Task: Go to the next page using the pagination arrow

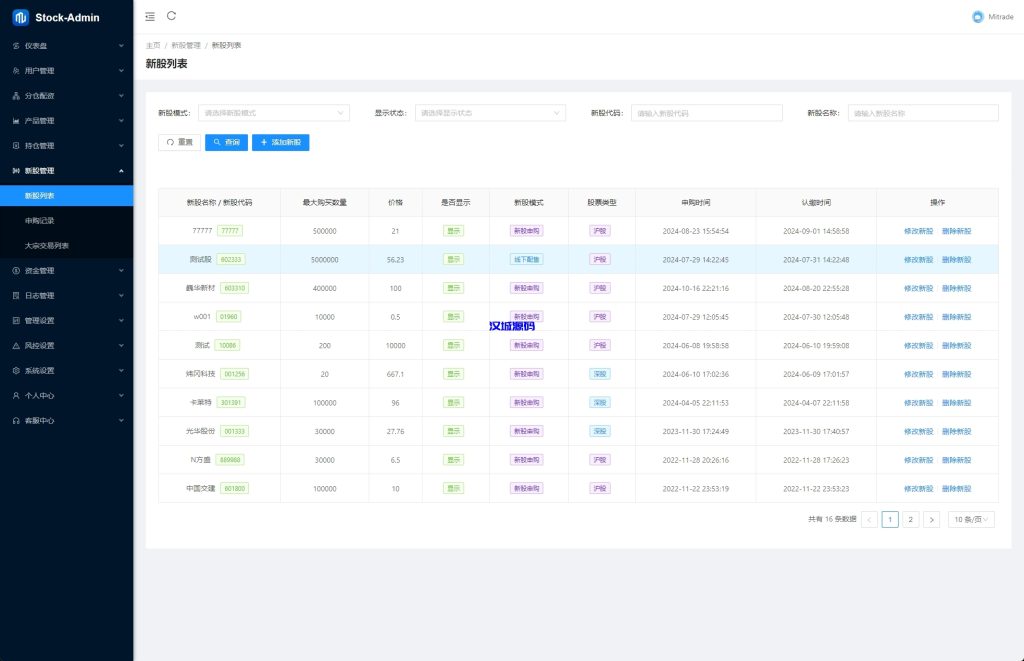Action: 931,520
